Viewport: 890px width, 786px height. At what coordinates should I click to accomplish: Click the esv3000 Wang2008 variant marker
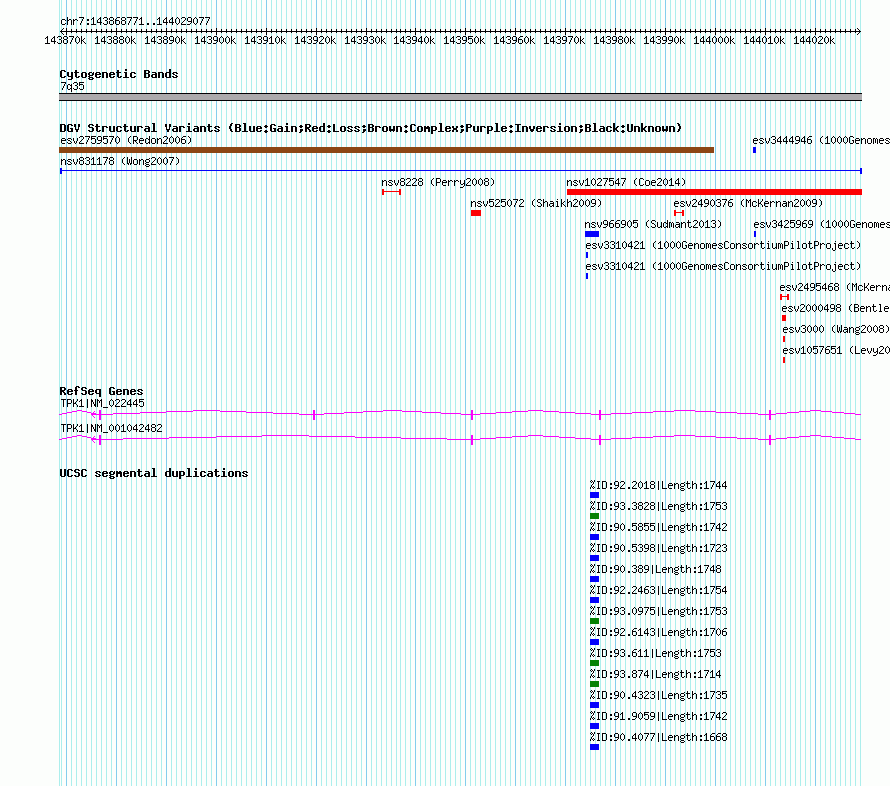784,339
